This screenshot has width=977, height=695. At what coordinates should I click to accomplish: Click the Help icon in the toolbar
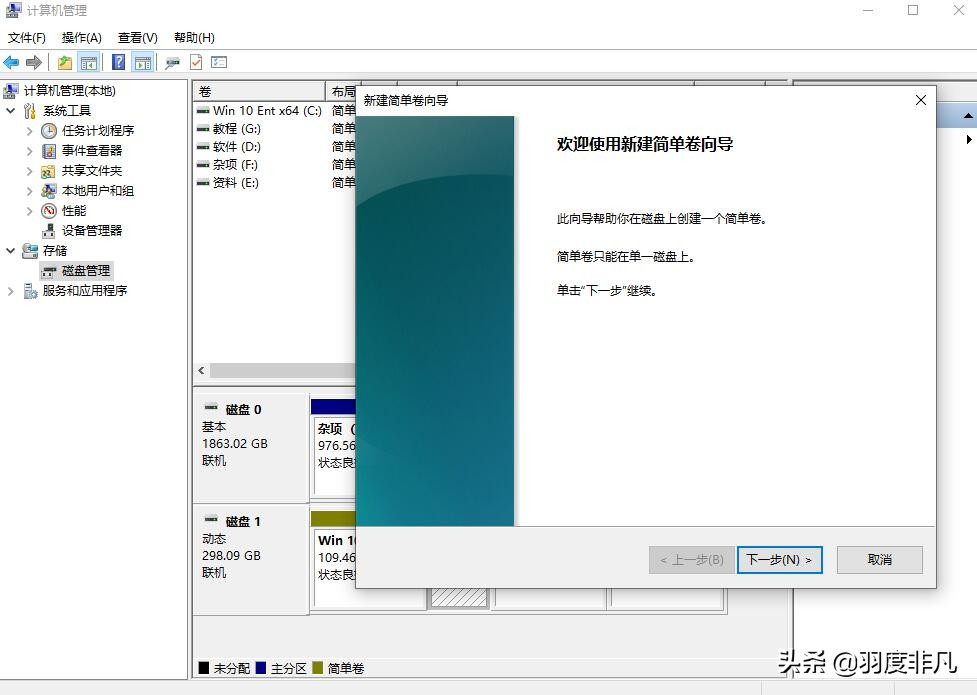(118, 61)
